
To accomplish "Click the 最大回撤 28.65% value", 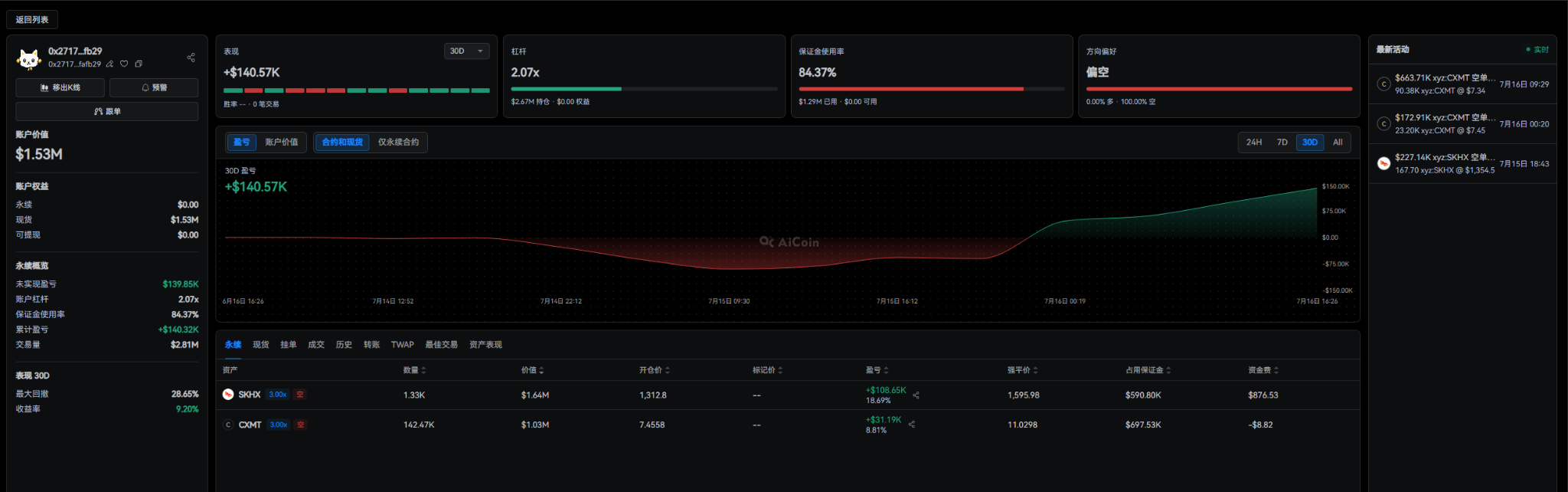I will click(x=185, y=394).
